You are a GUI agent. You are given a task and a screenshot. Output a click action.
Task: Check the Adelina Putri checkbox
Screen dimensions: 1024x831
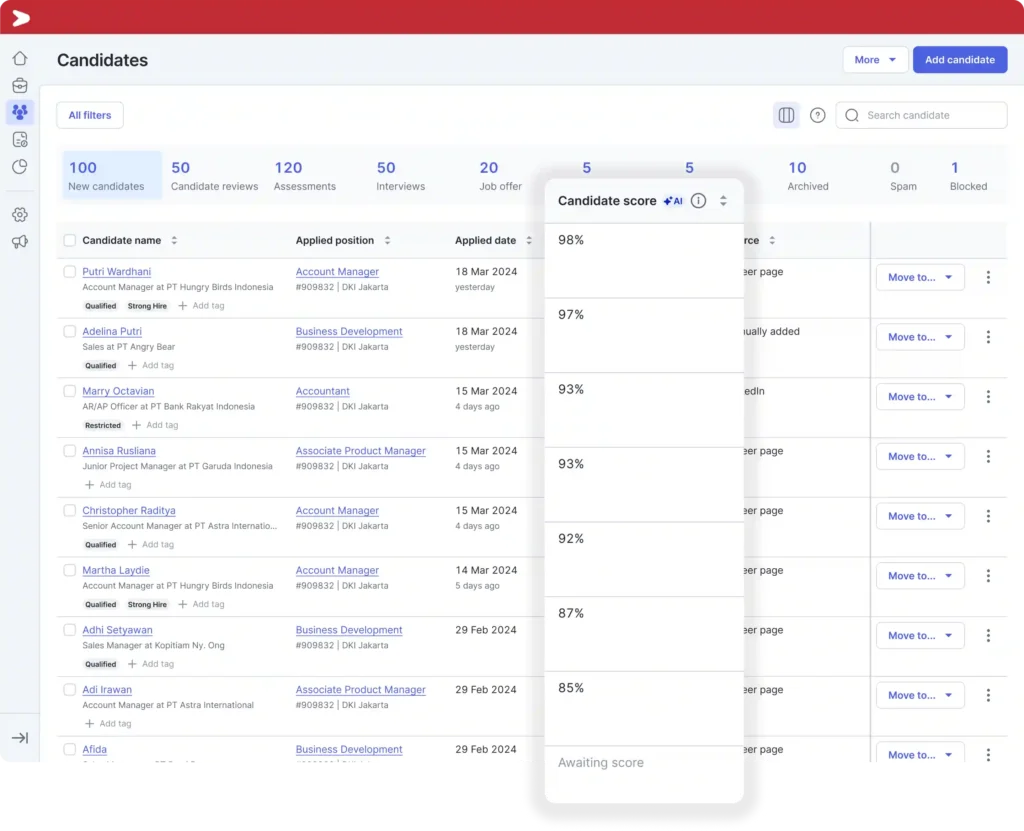click(70, 331)
